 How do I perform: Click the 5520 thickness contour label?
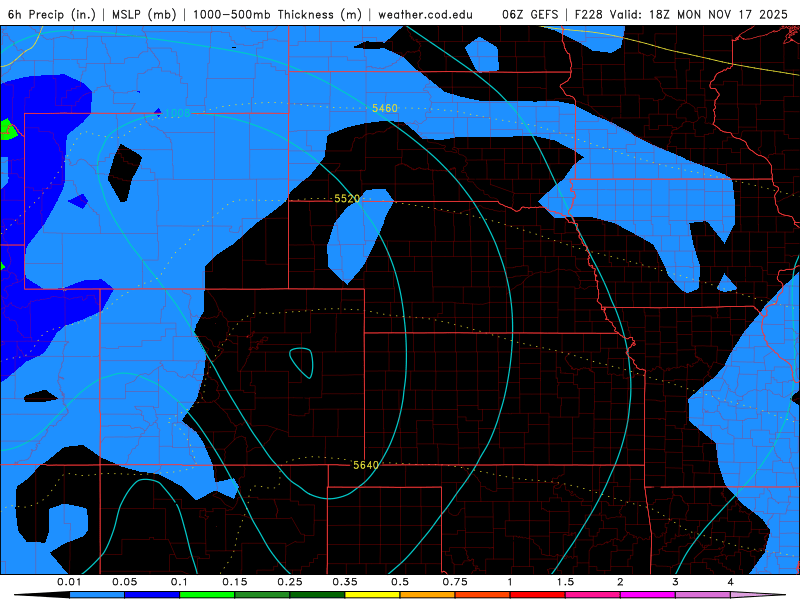(347, 198)
